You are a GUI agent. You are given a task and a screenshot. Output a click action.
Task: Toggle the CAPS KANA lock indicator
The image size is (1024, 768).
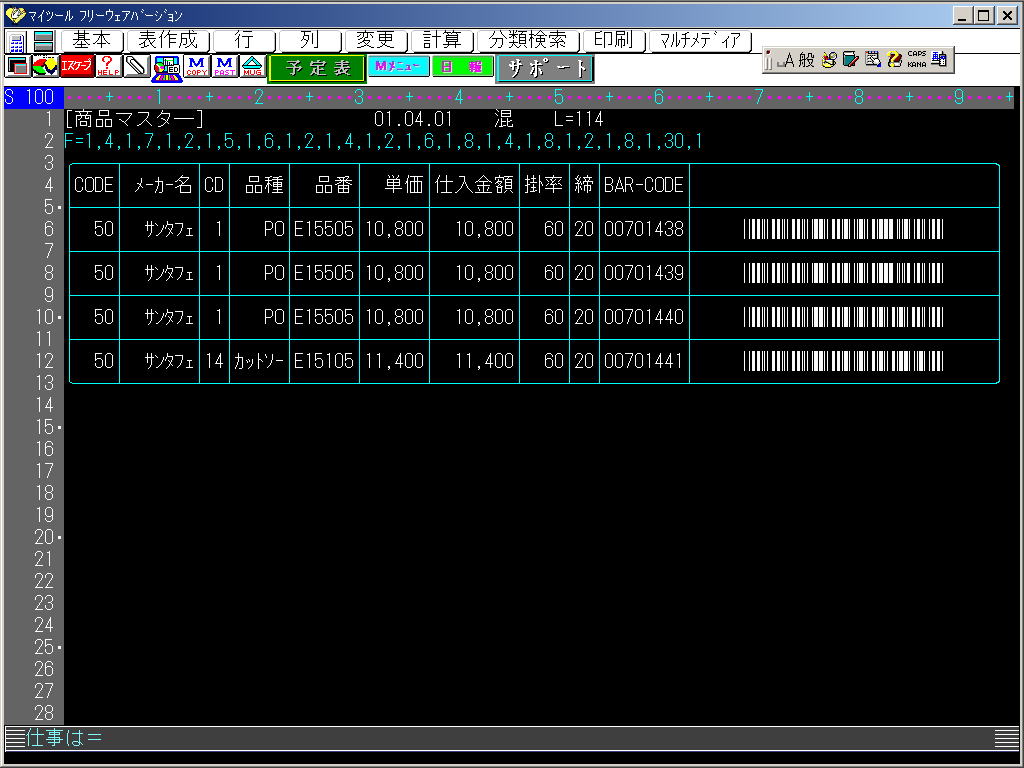[917, 60]
